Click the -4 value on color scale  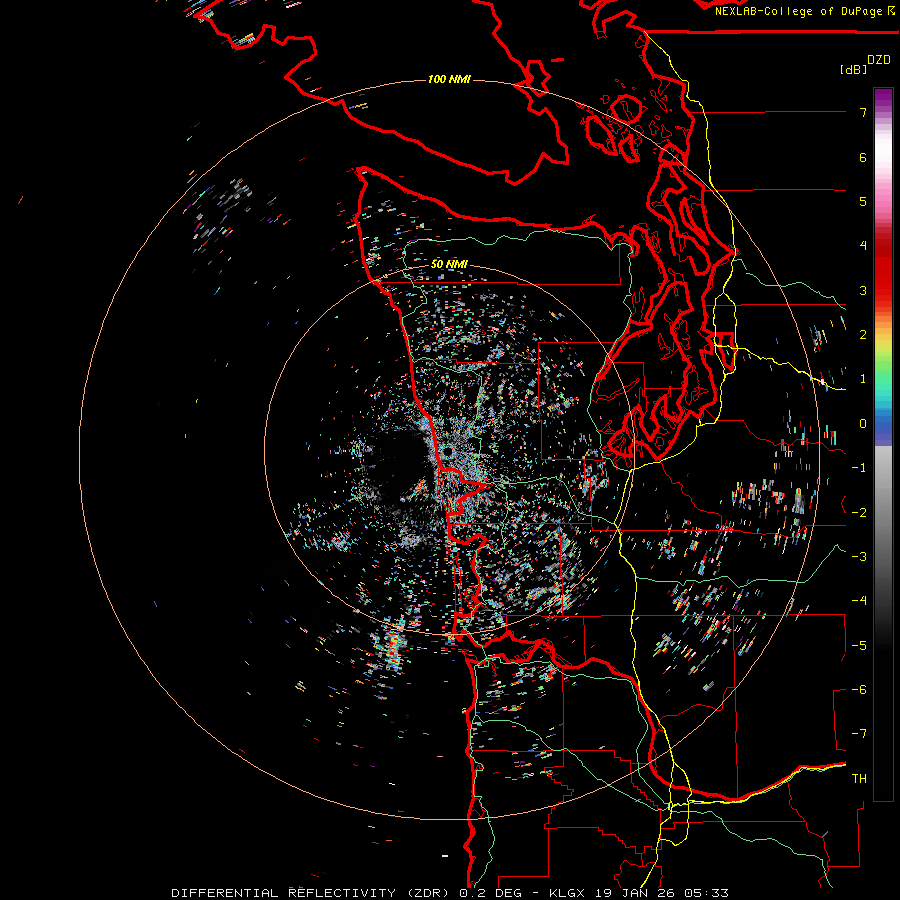pyautogui.click(x=859, y=600)
